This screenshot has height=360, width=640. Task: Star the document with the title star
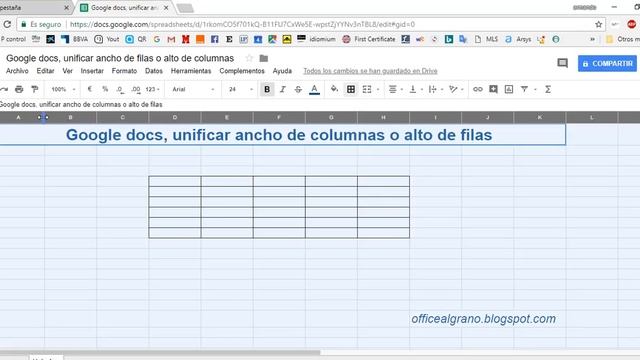point(249,58)
